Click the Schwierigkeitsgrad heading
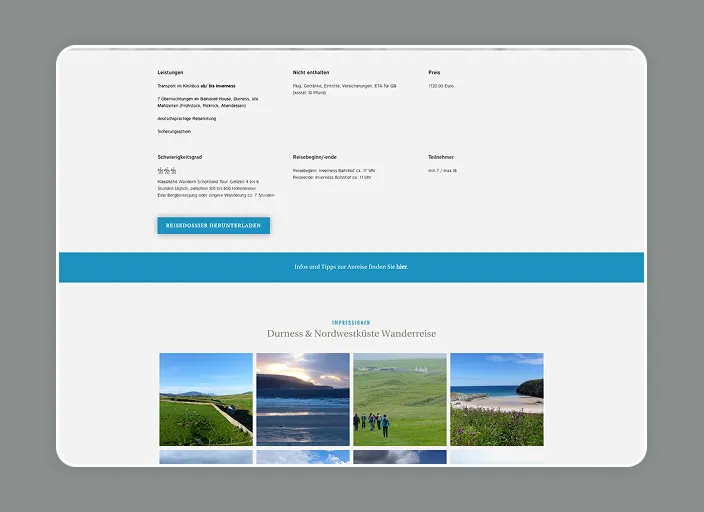Image resolution: width=704 pixels, height=512 pixels. coord(180,158)
